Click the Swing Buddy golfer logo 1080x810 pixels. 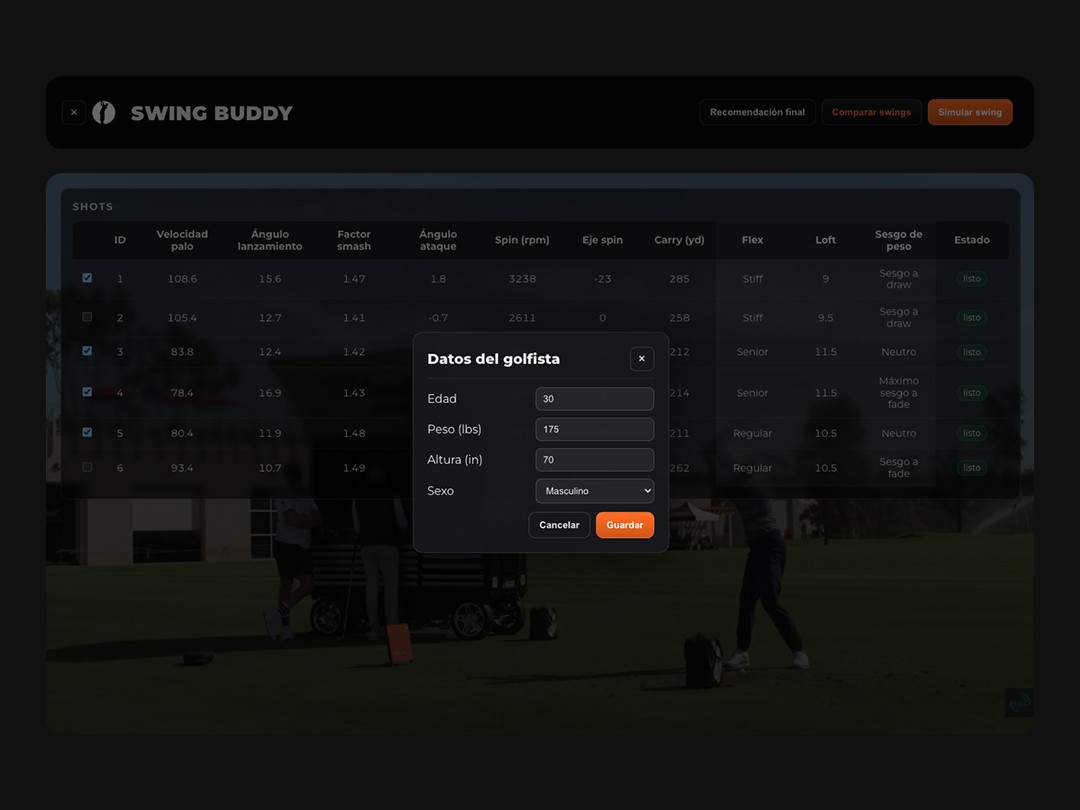point(104,112)
